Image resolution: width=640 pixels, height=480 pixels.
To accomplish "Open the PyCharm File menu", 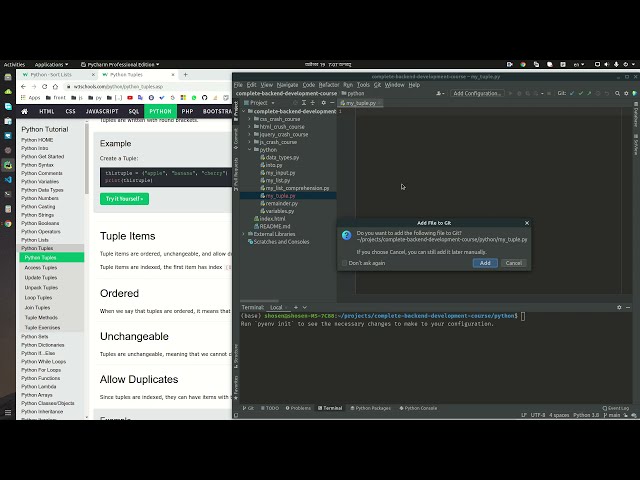I will pos(238,85).
